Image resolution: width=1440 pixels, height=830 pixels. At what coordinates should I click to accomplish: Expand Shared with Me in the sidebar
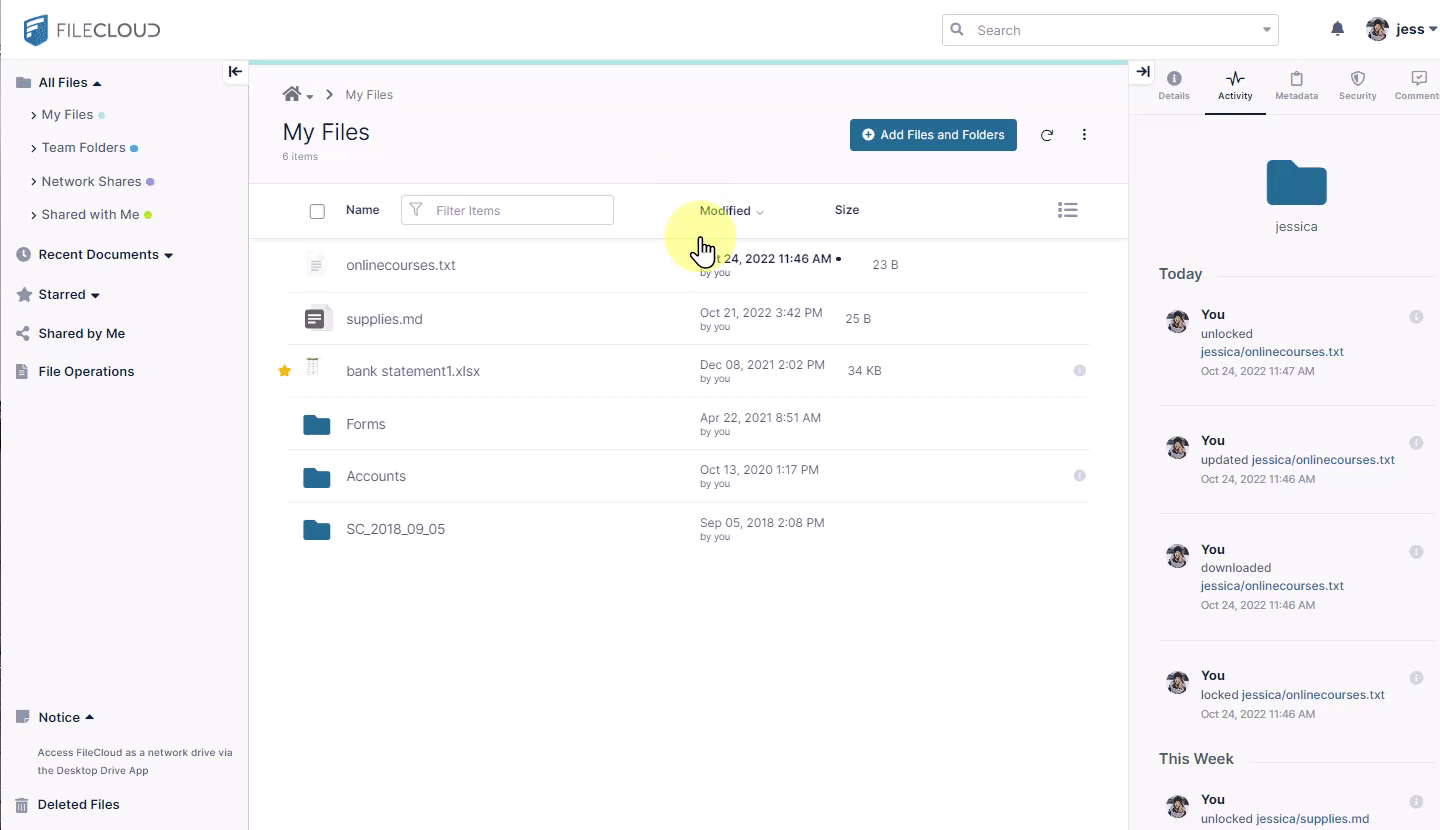pyautogui.click(x=34, y=215)
